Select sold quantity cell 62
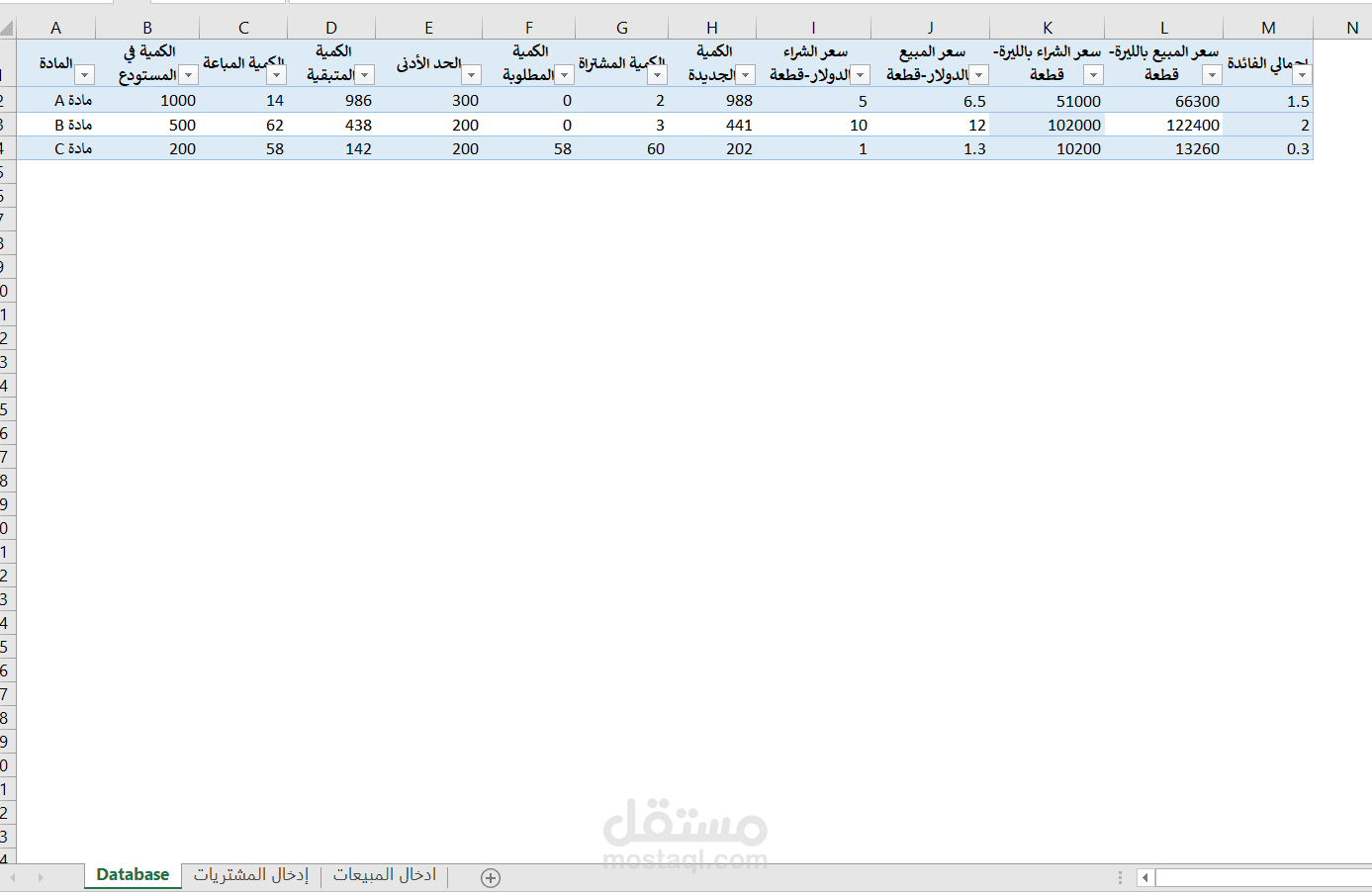Viewport: 1372px width, 892px height. click(243, 125)
